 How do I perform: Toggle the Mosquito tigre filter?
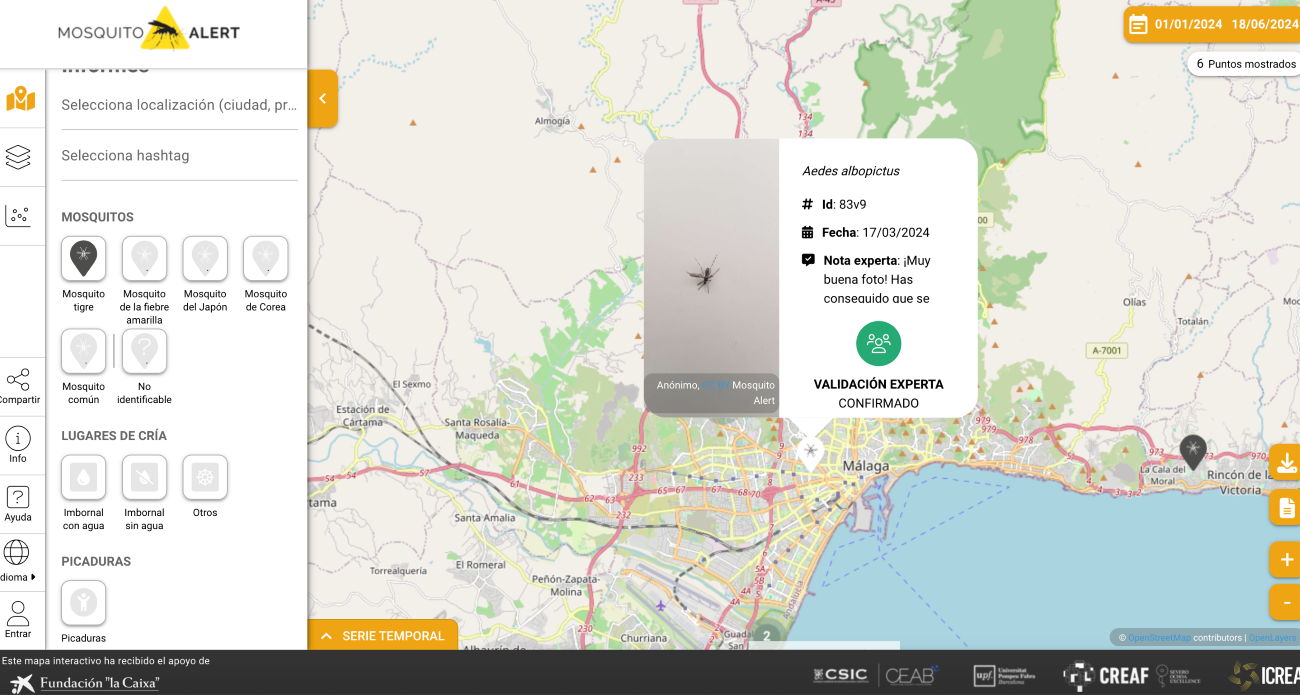(83, 259)
